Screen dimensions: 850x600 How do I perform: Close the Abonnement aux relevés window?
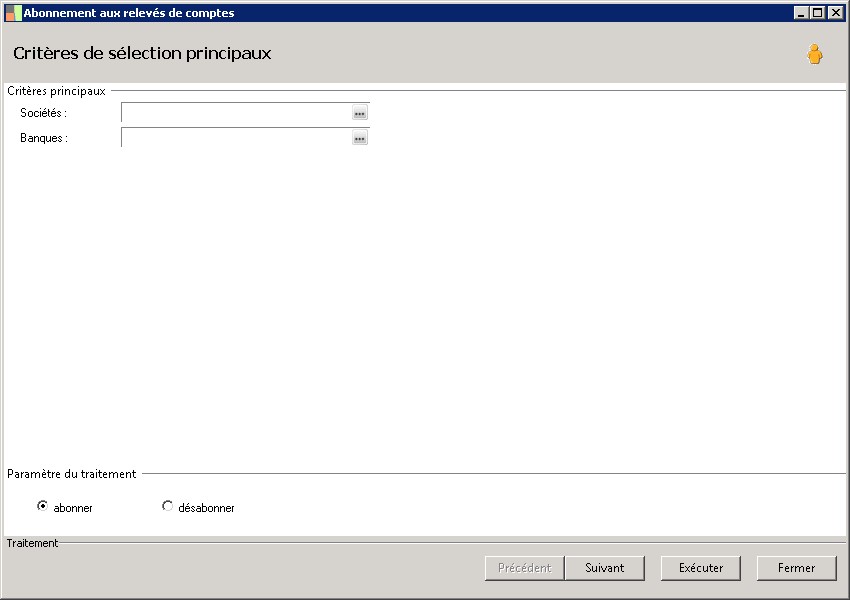835,13
